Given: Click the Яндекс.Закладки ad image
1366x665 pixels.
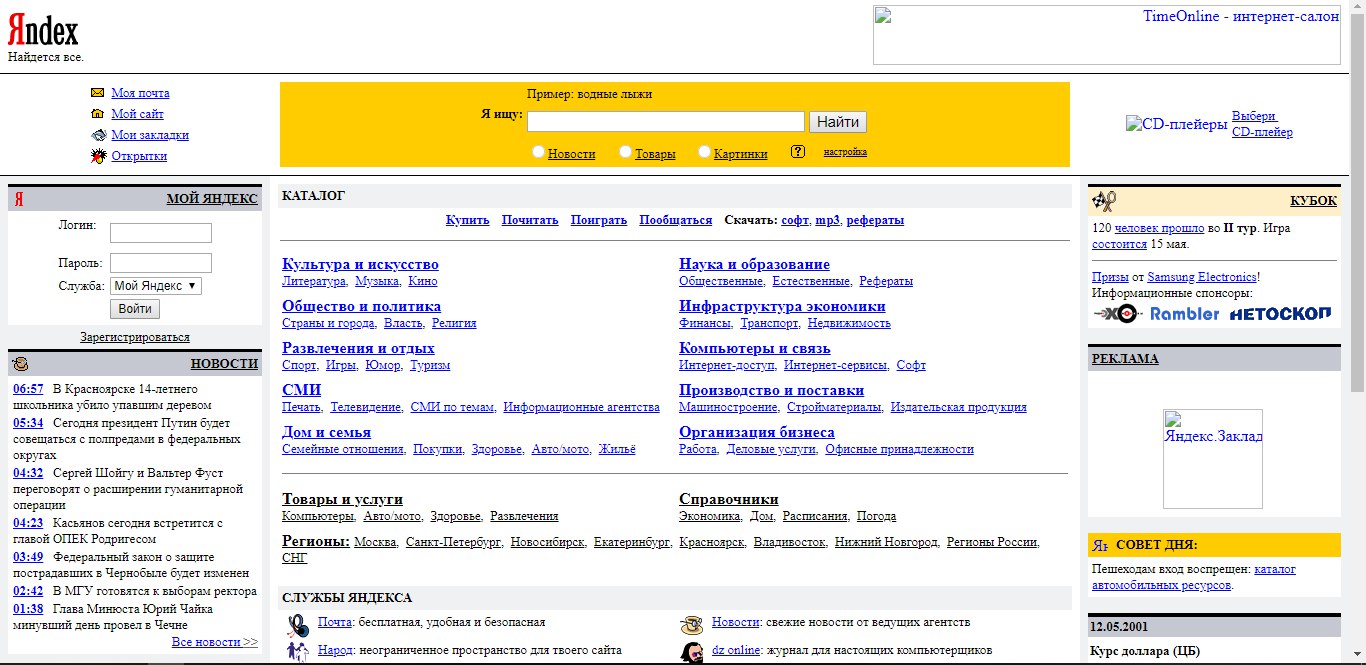Looking at the screenshot, I should [x=1213, y=459].
